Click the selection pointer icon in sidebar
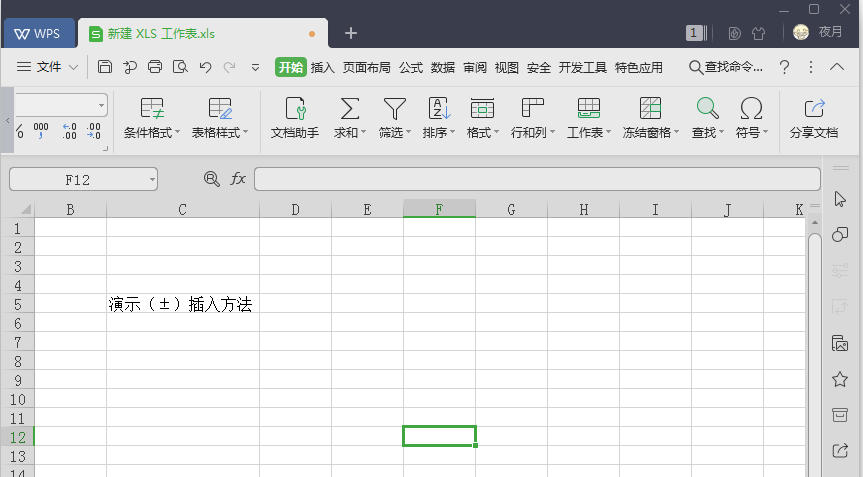863x477 pixels. [840, 199]
